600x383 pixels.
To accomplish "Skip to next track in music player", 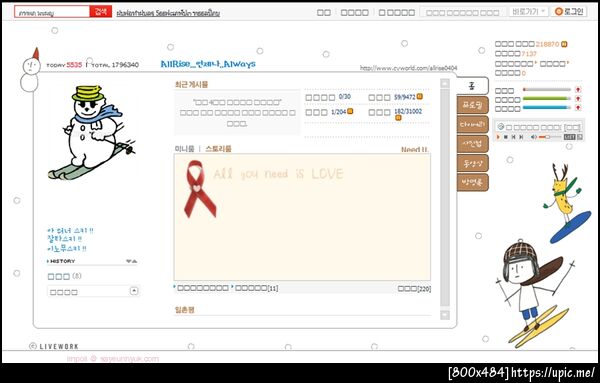I will point(521,137).
